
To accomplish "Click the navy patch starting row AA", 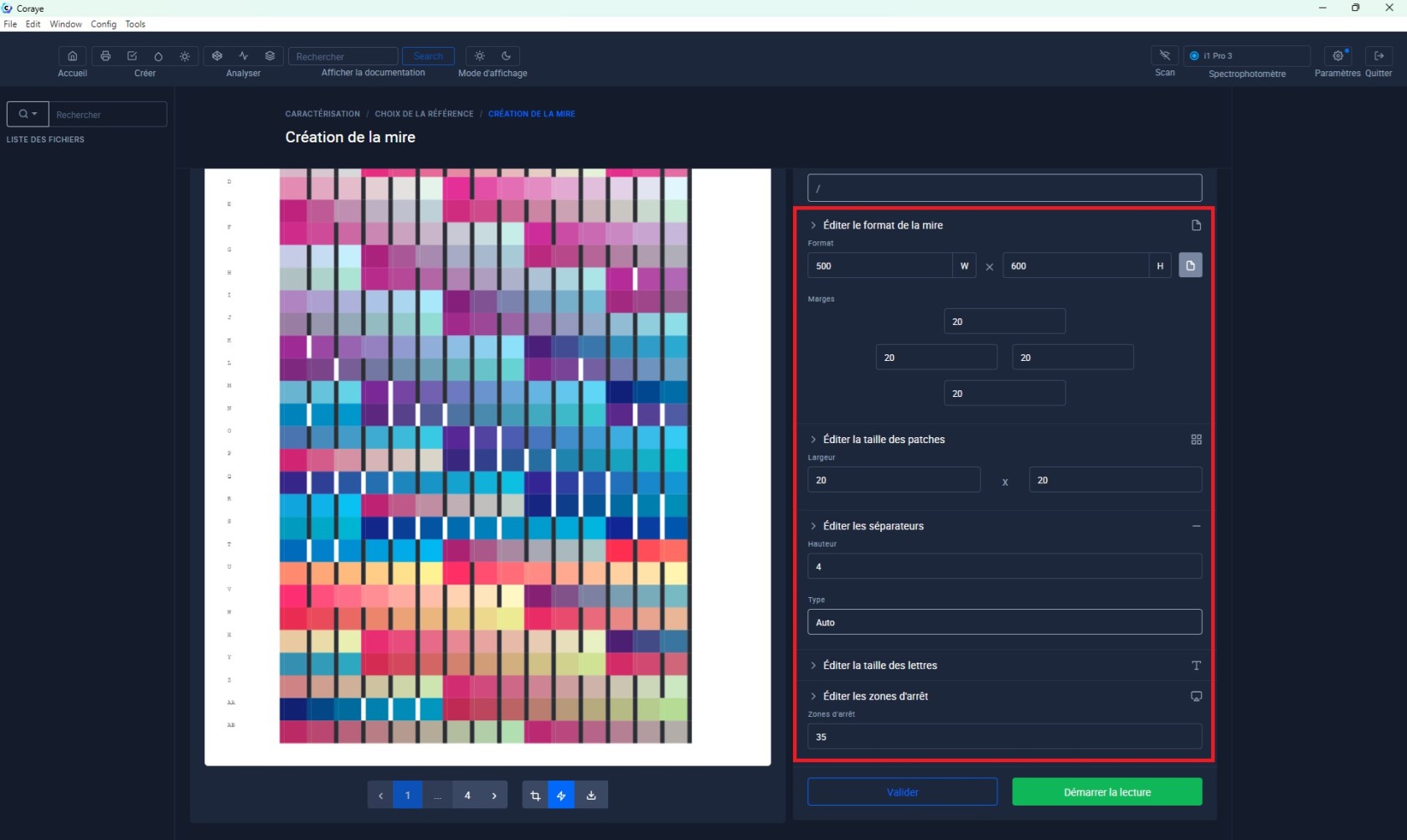I will tap(293, 709).
